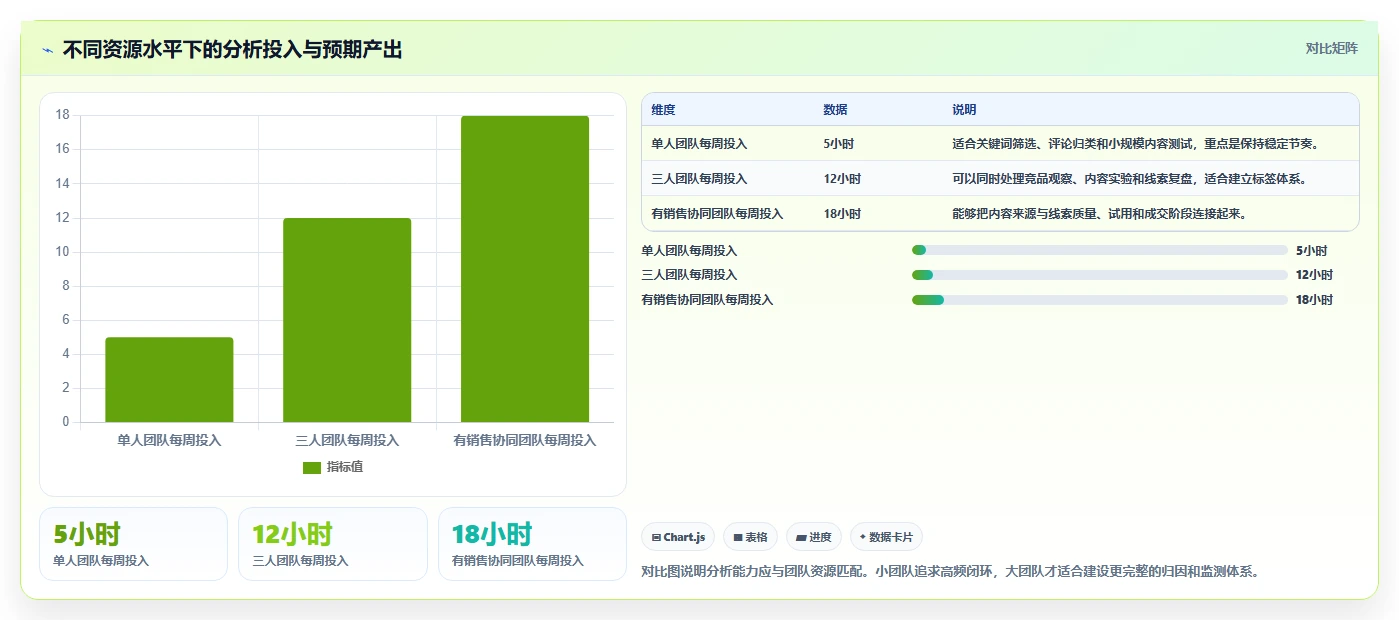Click the green legend swatch for 指标值
Viewport: 1399px width, 620px height.
pyautogui.click(x=312, y=467)
